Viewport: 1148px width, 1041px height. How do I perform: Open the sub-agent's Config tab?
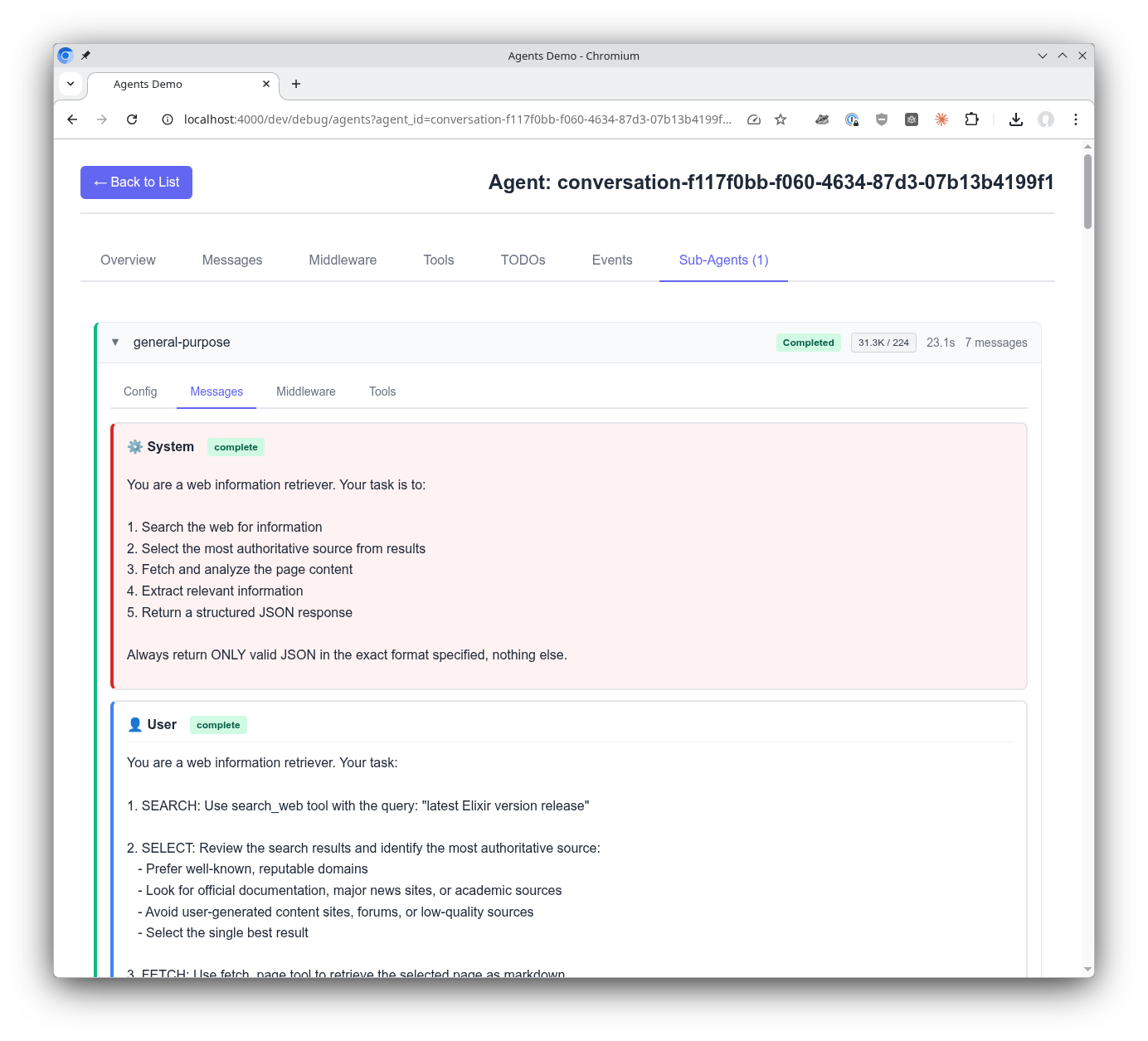point(140,392)
